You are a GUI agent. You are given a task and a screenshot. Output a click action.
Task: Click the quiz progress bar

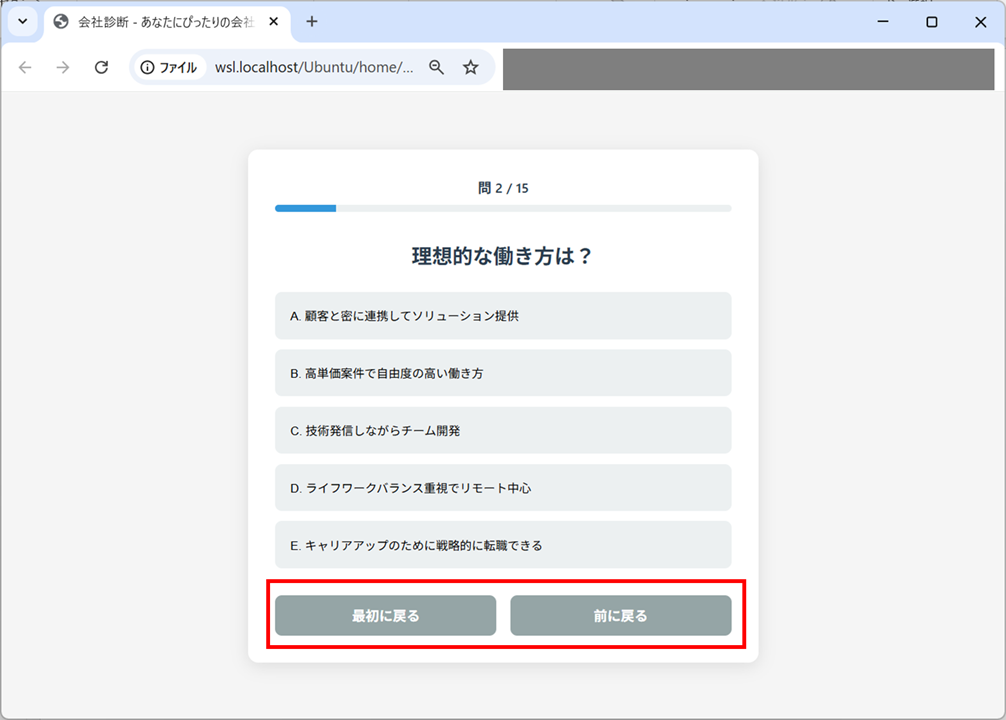[x=503, y=208]
